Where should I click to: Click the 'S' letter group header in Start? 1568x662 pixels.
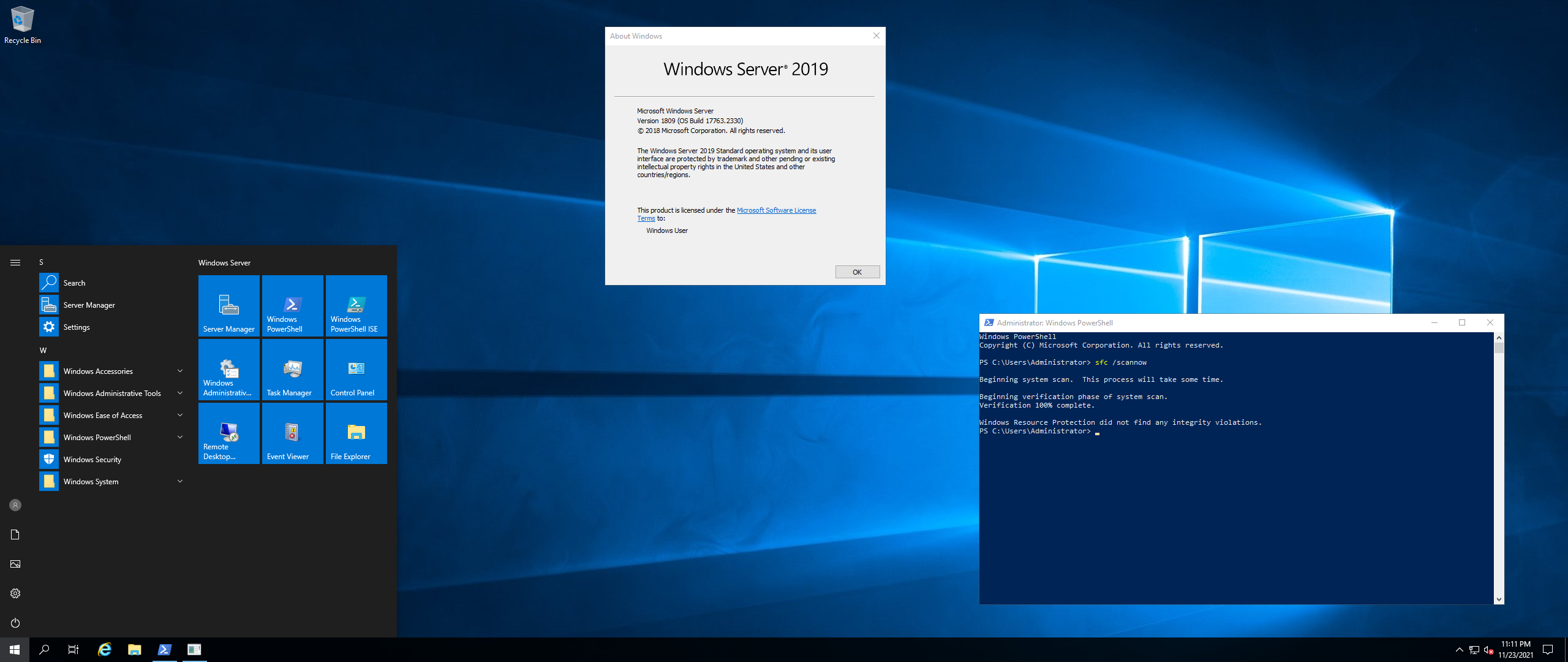pos(41,262)
